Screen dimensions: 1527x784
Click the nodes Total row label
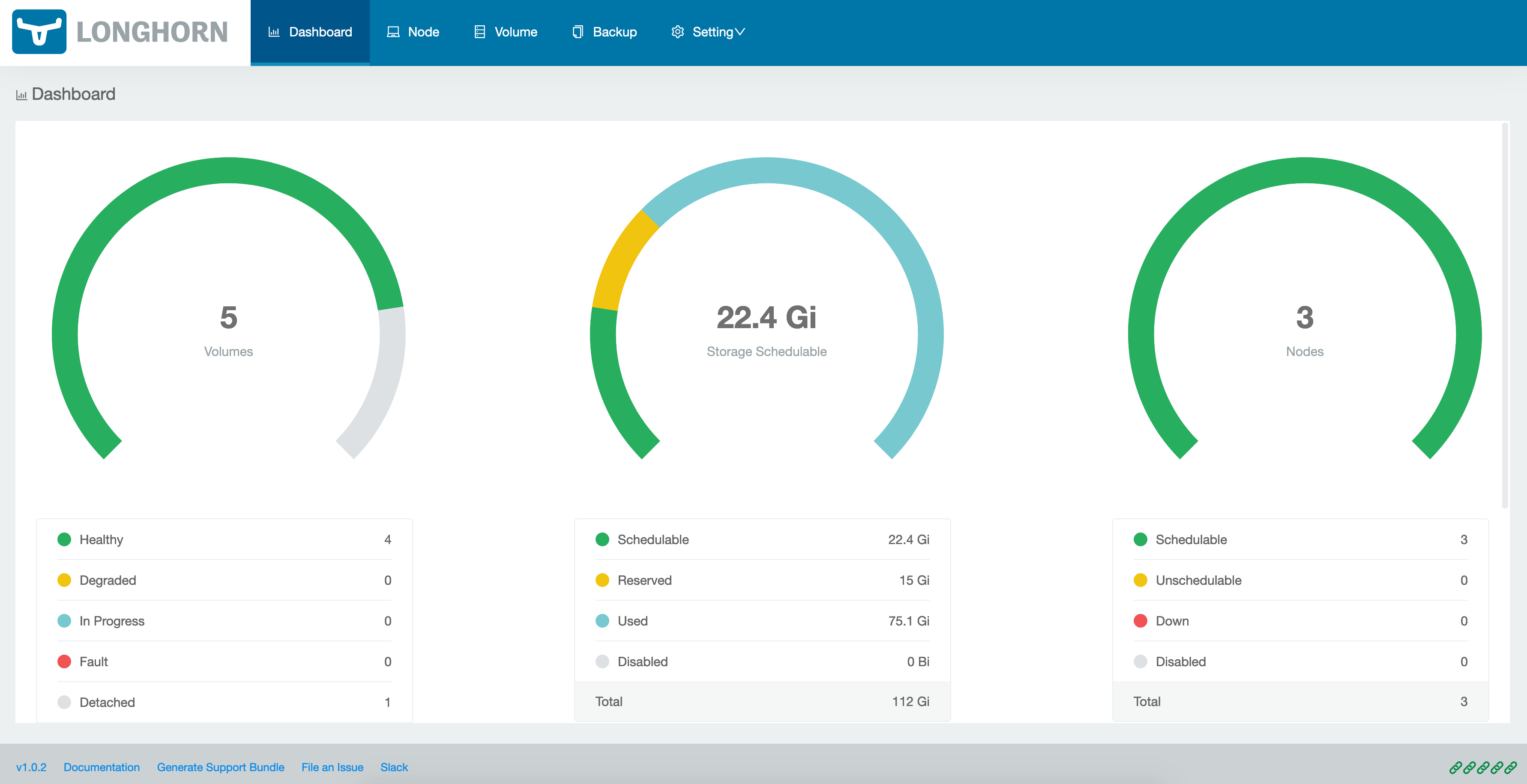coord(1147,702)
